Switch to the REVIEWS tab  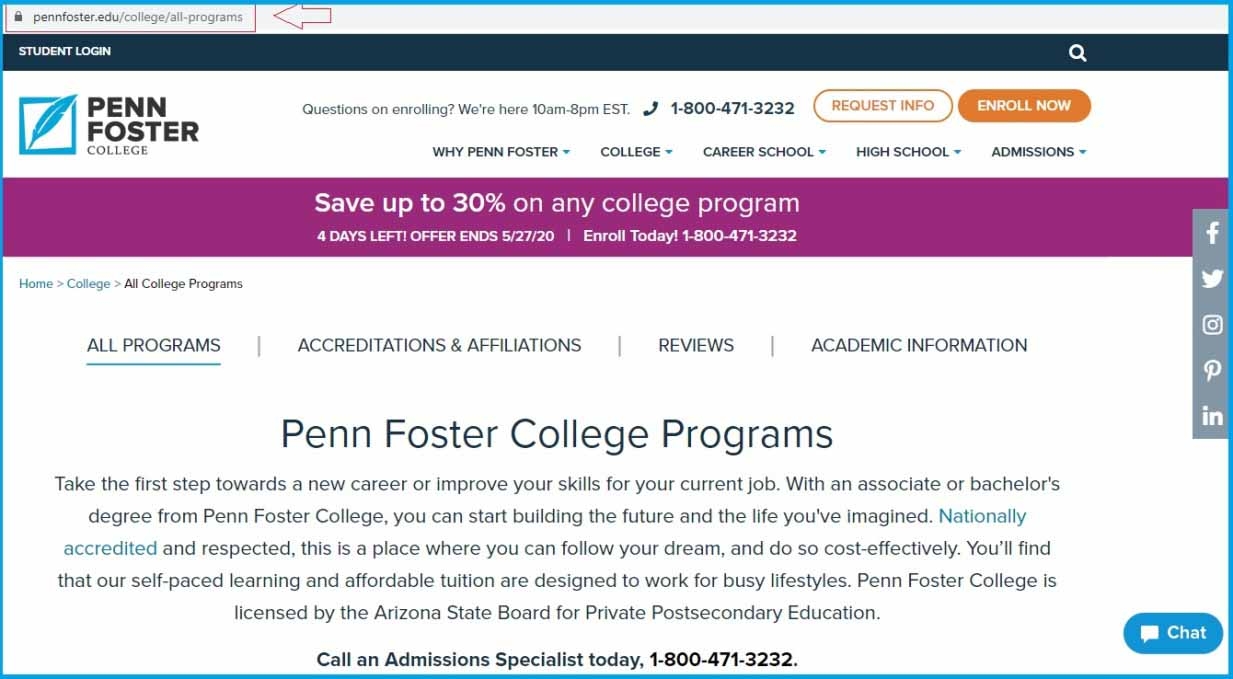[695, 345]
